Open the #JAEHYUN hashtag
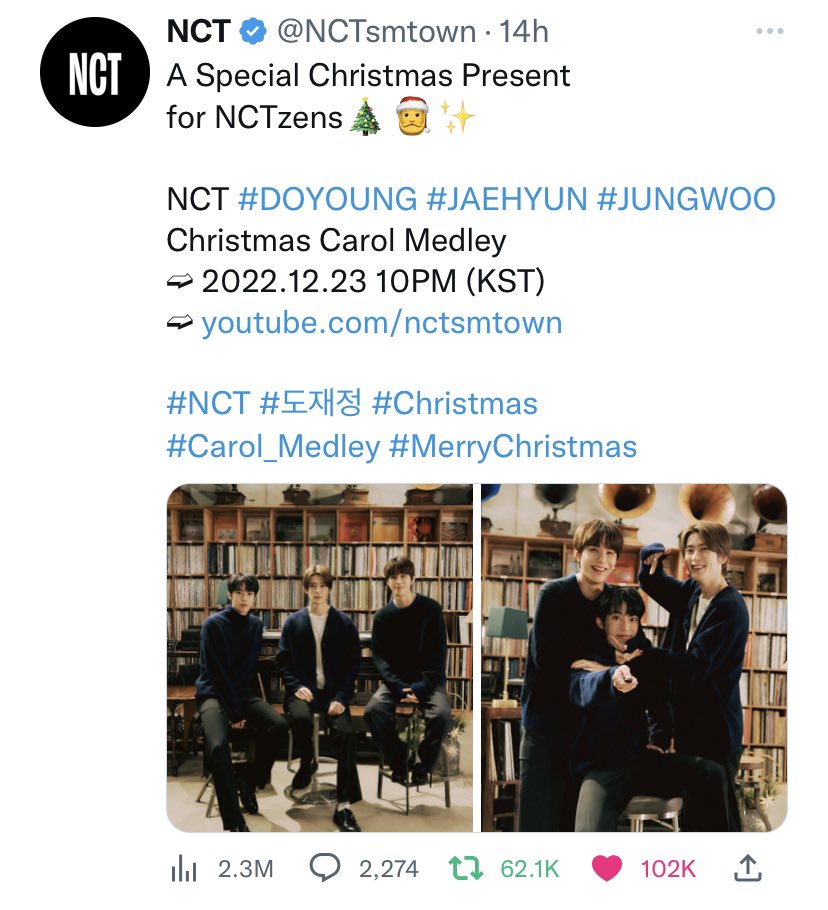Screen dimensions: 828x910 point(507,199)
